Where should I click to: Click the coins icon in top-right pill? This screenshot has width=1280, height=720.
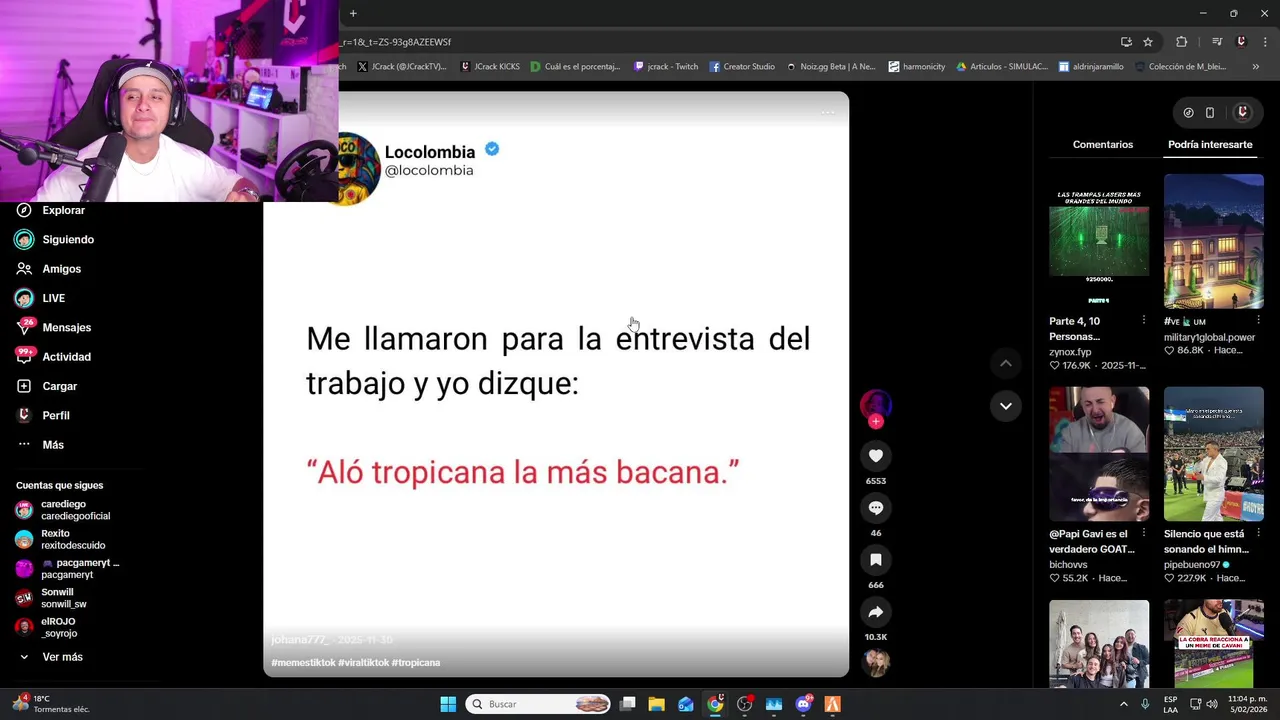coord(1188,113)
